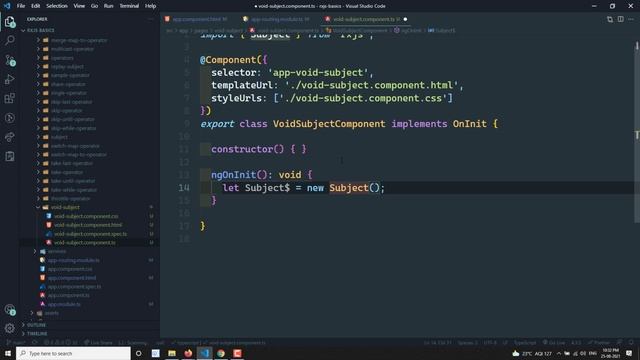This screenshot has height=360, width=640.
Task: Open the notification center icon
Action: tap(629, 353)
